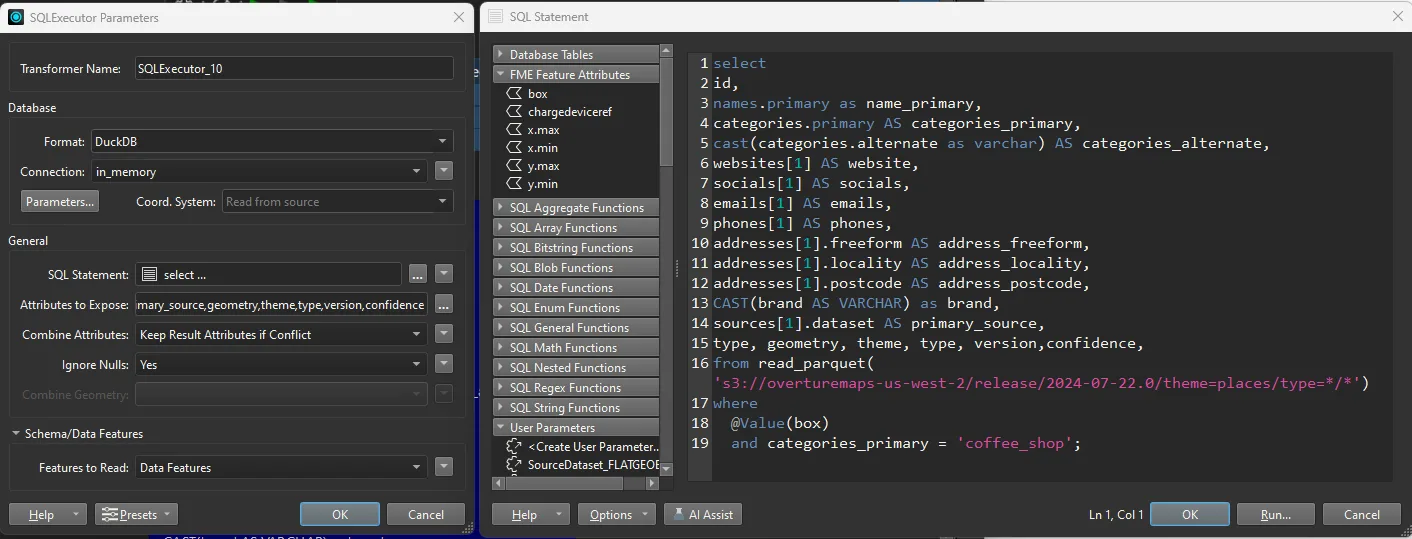Click the Transformer Name text field

point(292,69)
